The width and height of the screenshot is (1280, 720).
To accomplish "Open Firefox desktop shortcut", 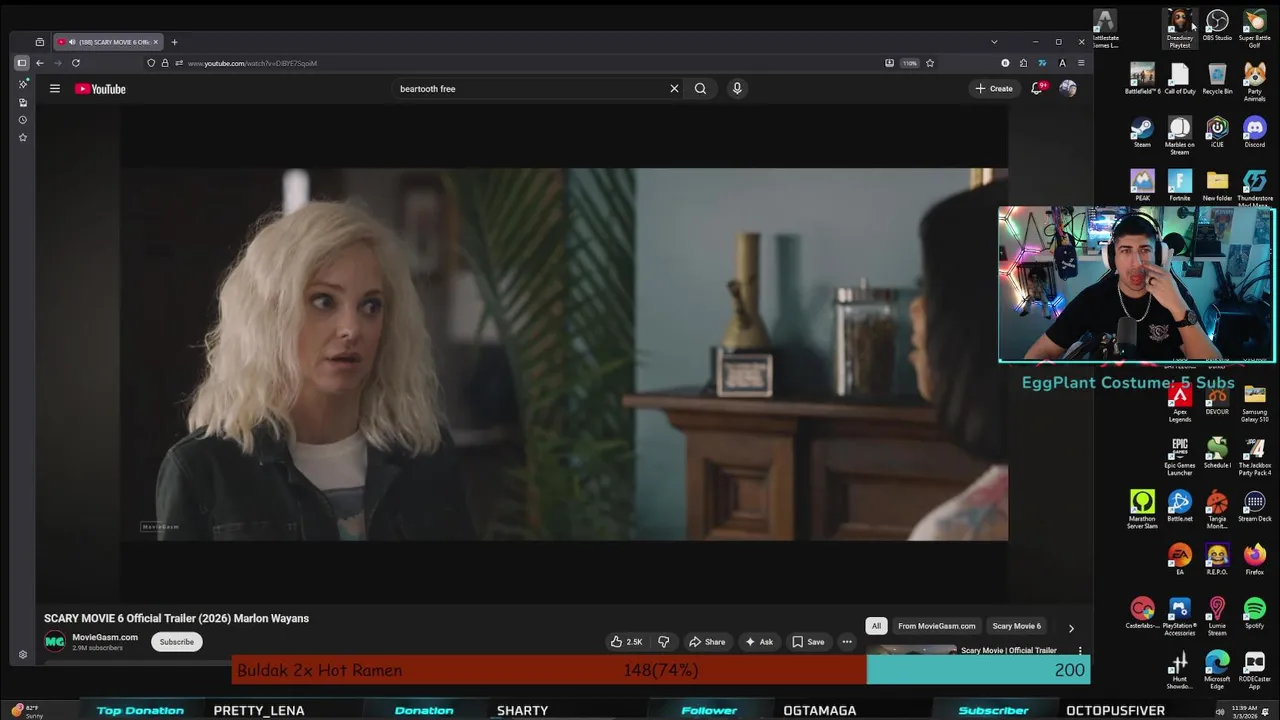I will click(x=1254, y=560).
